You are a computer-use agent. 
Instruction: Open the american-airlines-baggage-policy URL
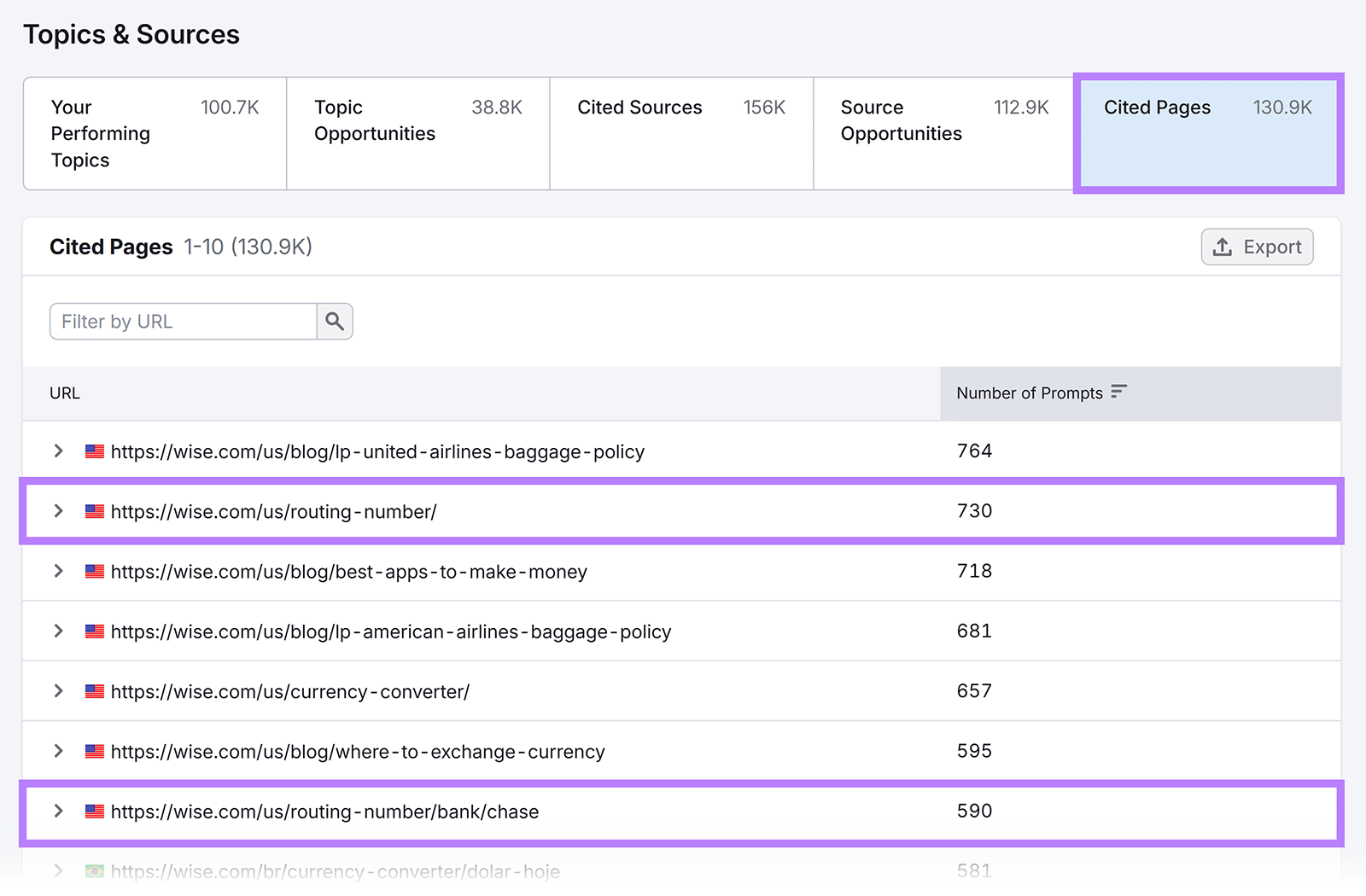pyautogui.click(x=391, y=631)
